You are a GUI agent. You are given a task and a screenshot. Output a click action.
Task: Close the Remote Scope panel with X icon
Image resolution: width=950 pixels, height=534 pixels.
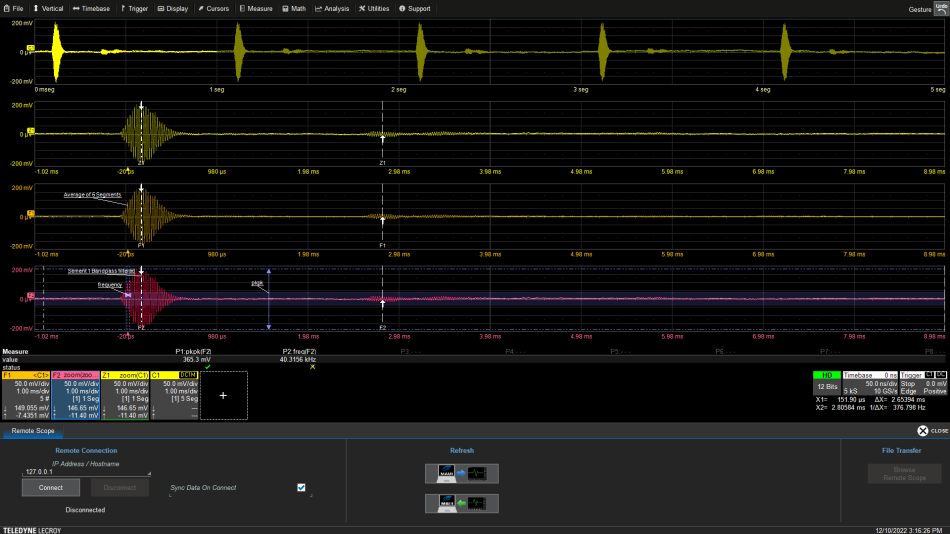click(923, 431)
